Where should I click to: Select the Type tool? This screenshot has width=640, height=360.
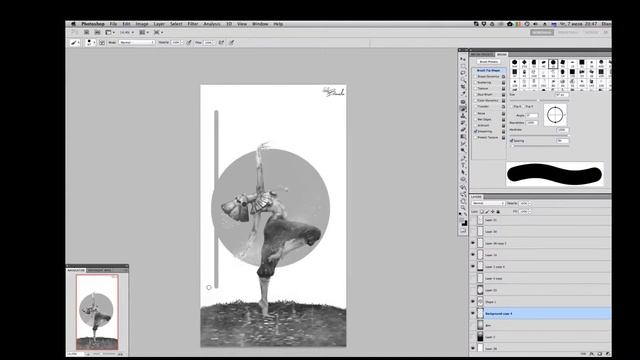463,165
